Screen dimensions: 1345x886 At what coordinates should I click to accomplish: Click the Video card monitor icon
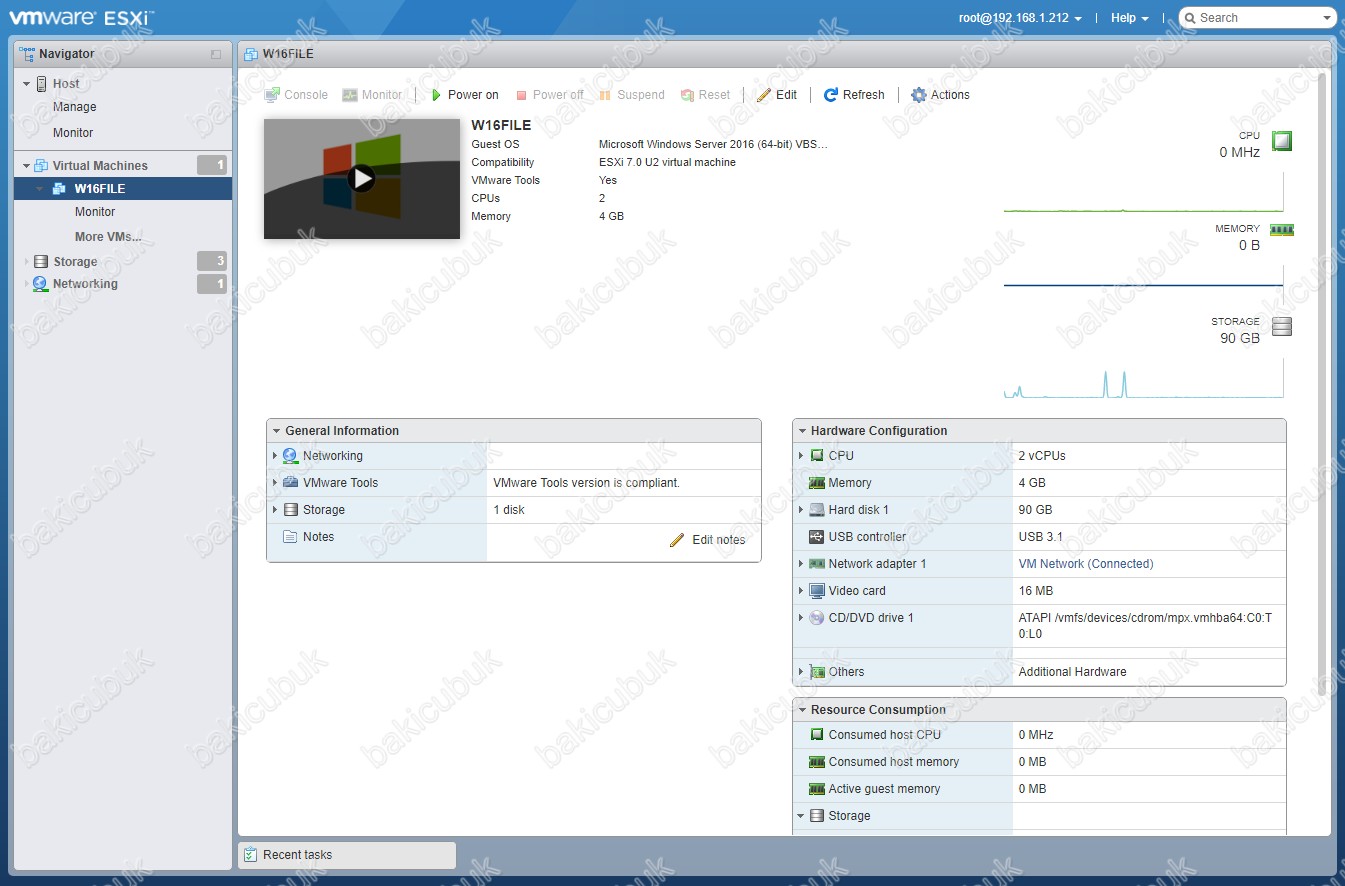coord(817,591)
